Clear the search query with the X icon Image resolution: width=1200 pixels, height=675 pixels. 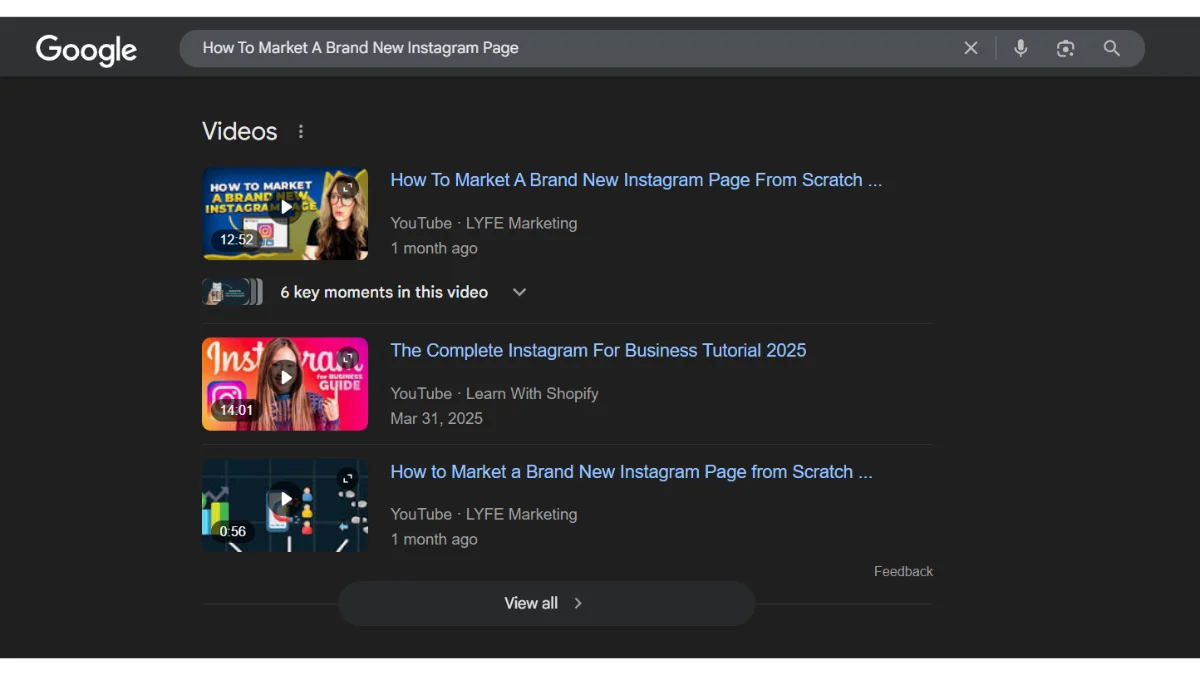970,47
